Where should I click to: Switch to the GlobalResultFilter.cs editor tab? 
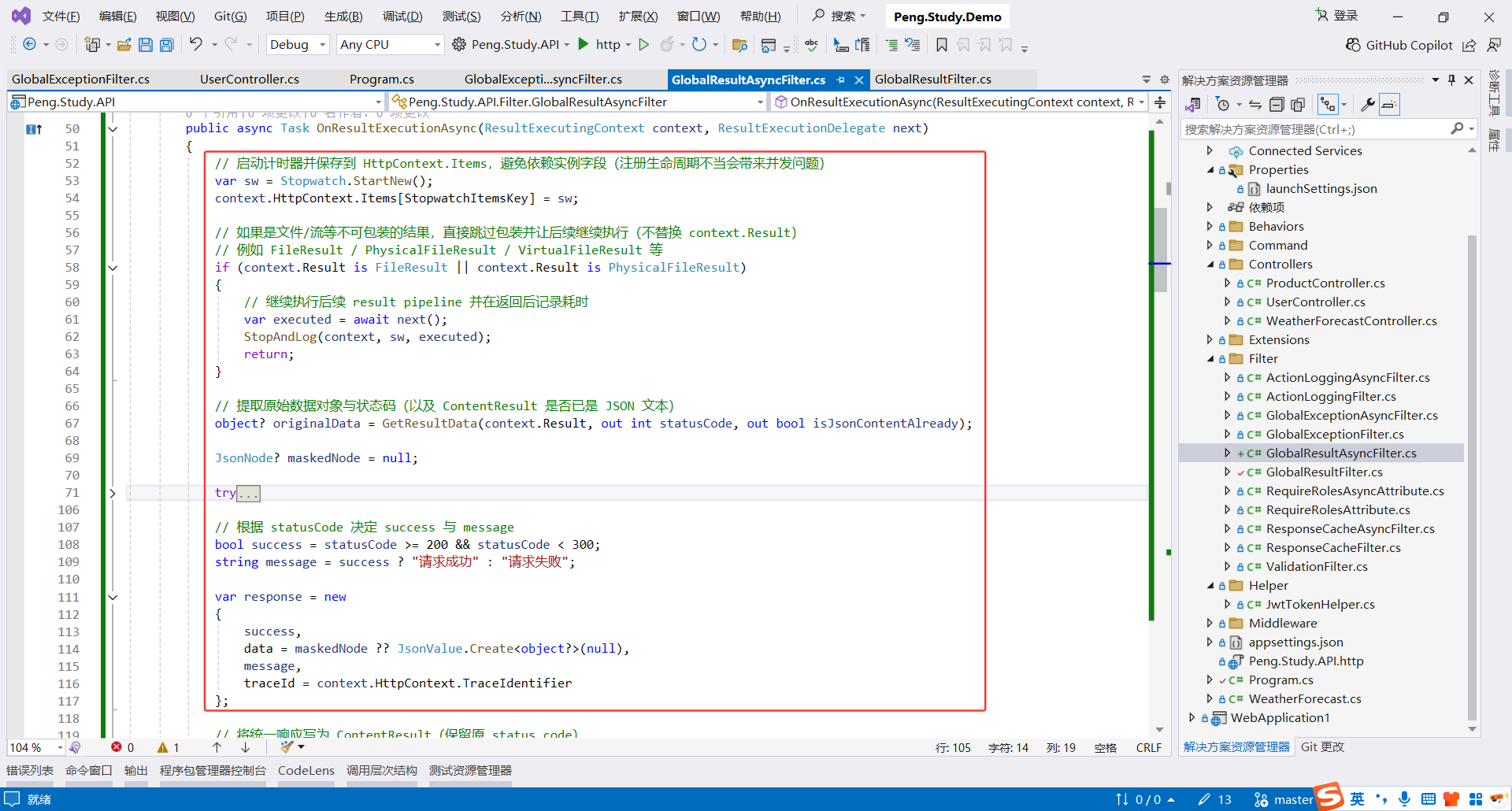click(x=933, y=80)
